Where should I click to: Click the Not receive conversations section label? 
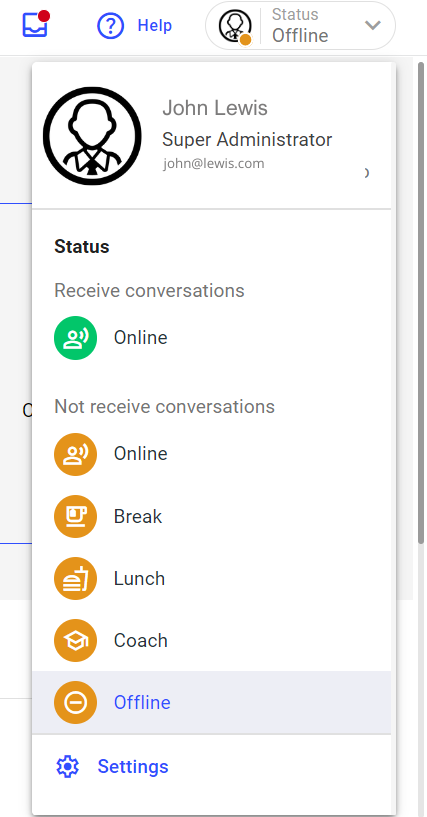pos(165,406)
